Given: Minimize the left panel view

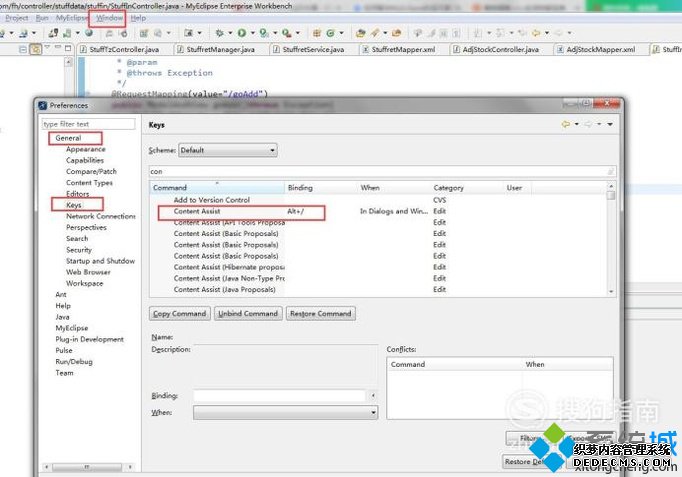Looking at the screenshot, I should (x=58, y=47).
